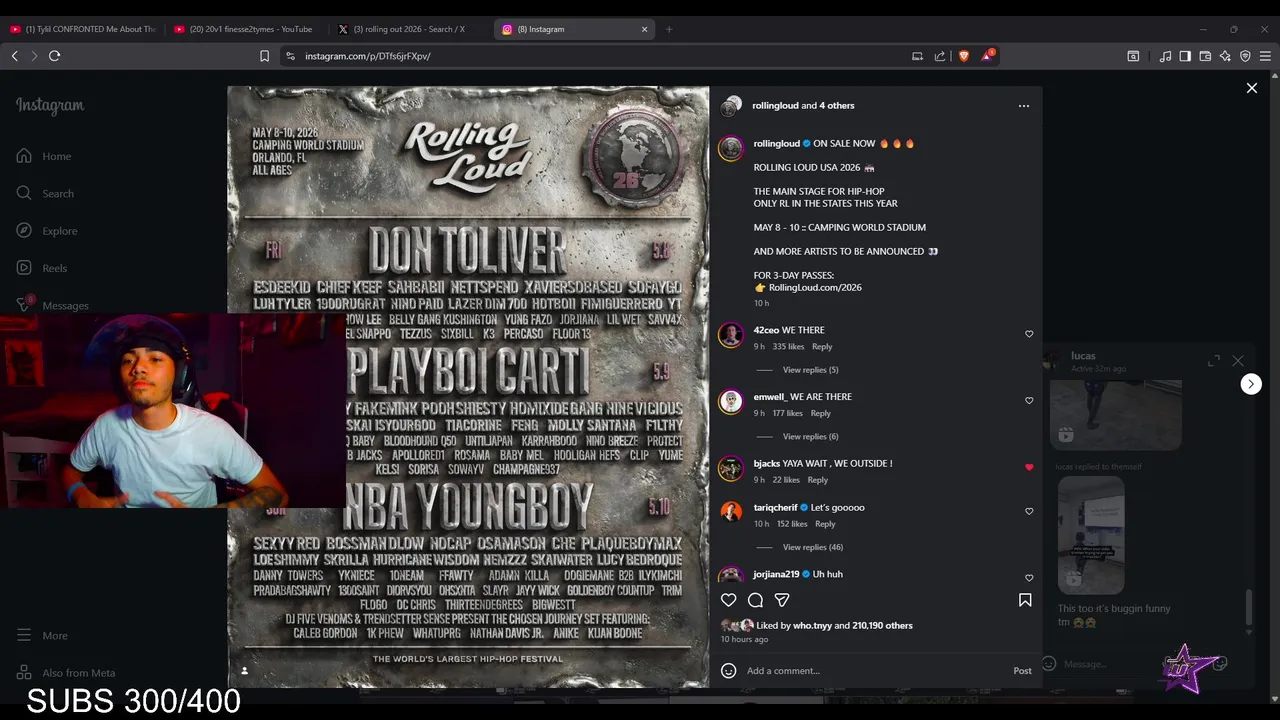Open who.tnyy profile link

click(x=812, y=626)
